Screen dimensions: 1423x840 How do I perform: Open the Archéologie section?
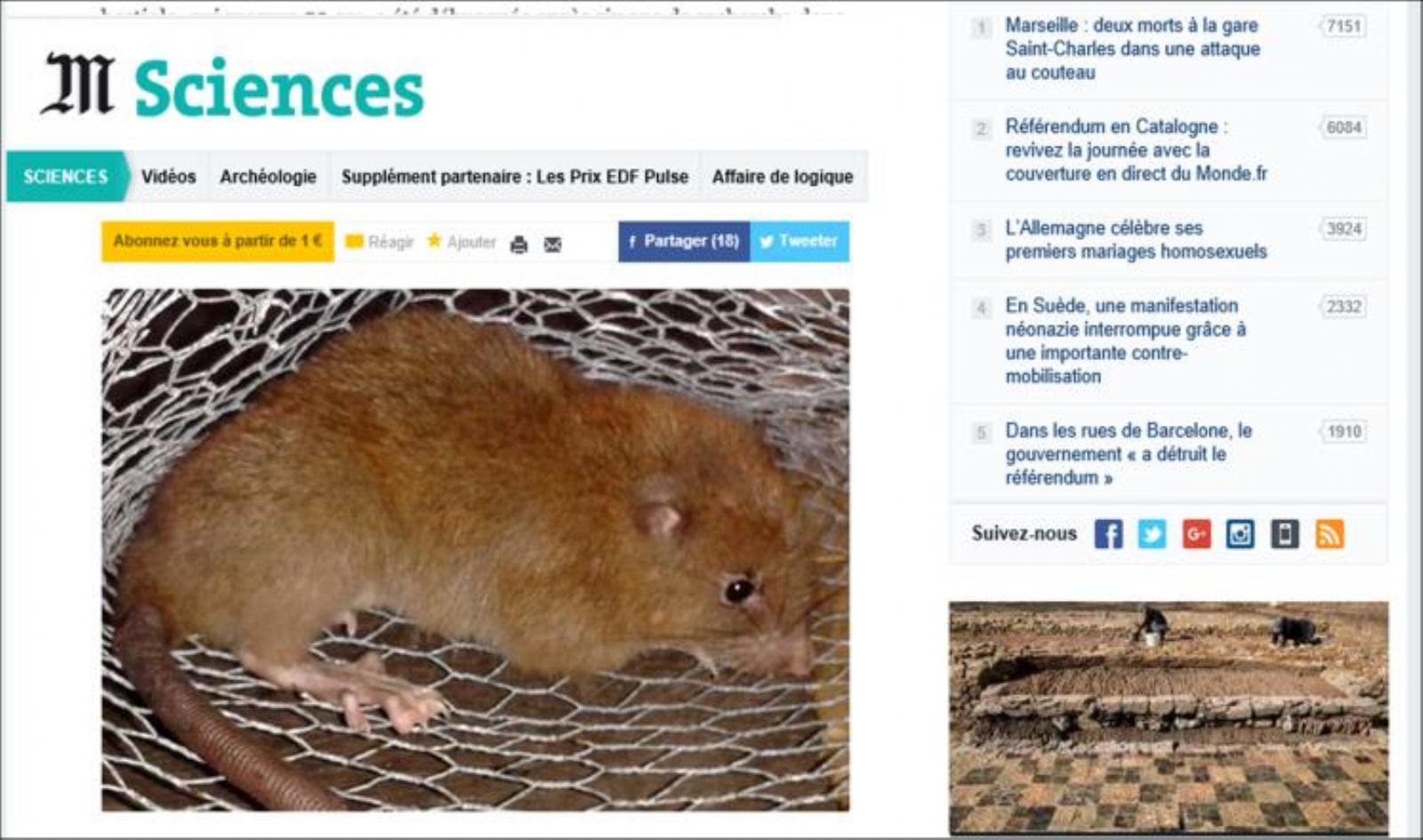pyautogui.click(x=268, y=176)
